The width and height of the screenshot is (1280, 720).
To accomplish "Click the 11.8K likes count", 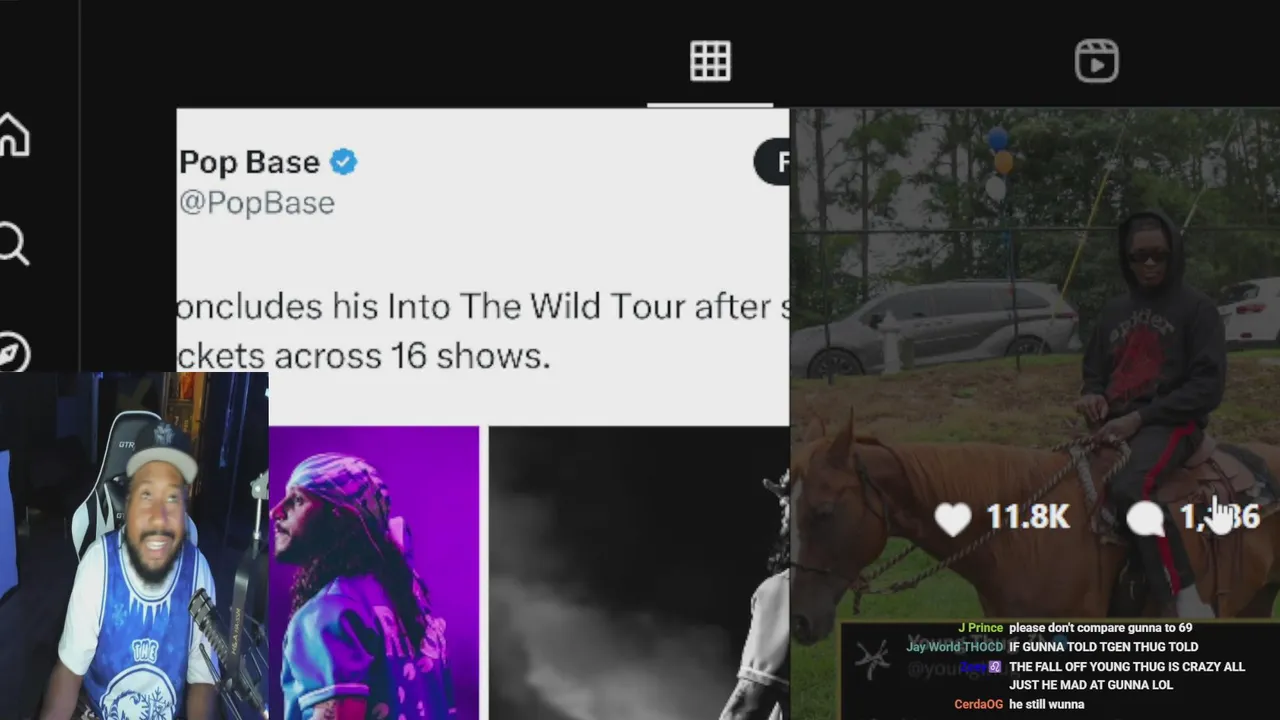I will pos(1028,517).
